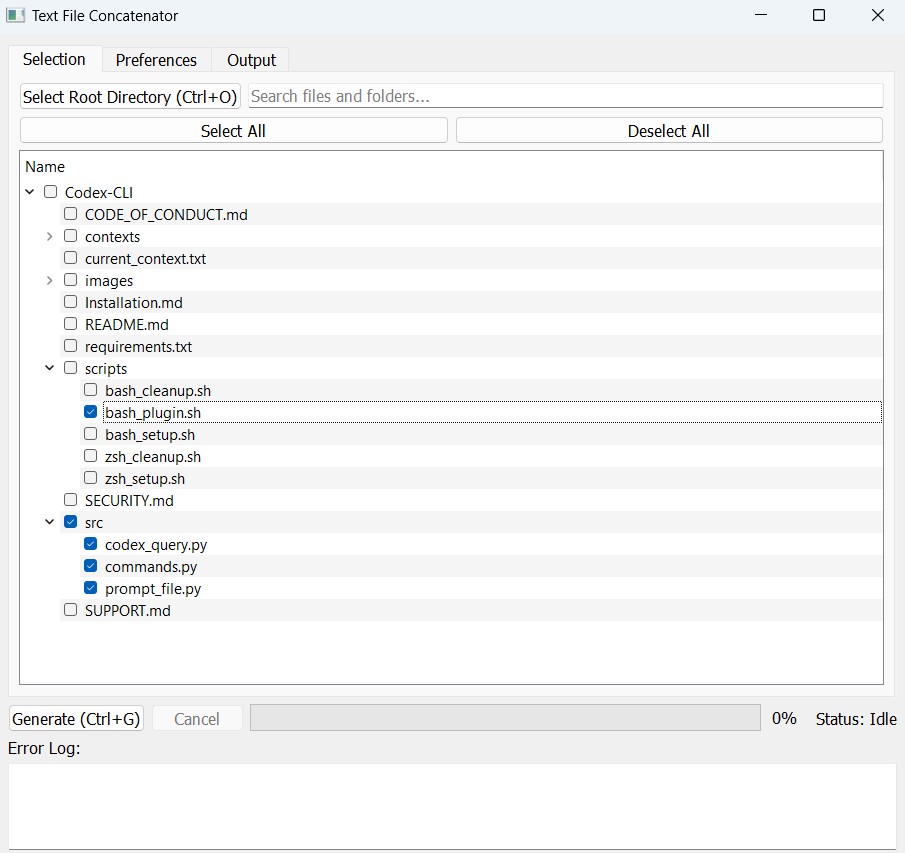Image resolution: width=905 pixels, height=853 pixels.
Task: Uncheck the bash_plugin.sh checkbox
Action: coord(91,412)
